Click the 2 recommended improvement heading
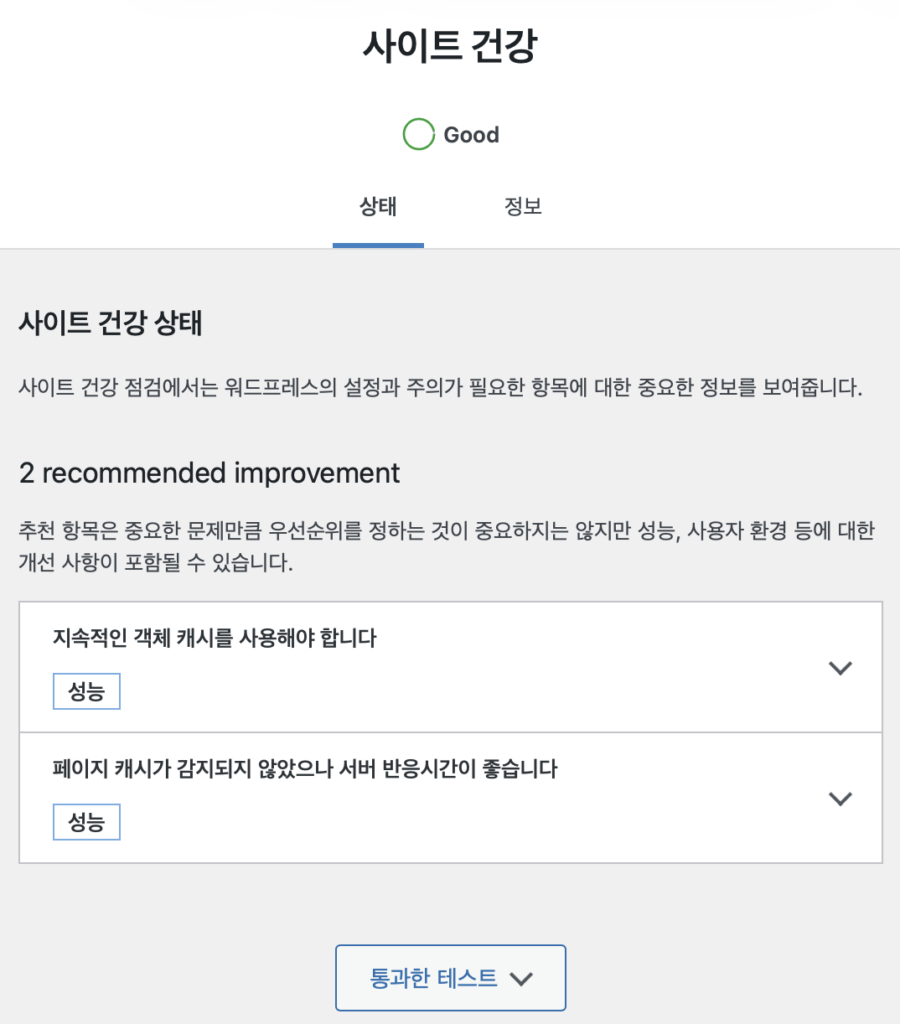 (209, 473)
